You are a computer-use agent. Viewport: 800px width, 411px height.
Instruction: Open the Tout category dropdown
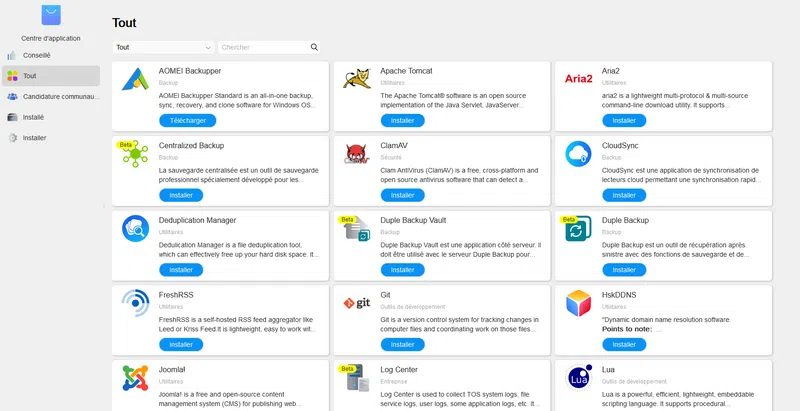(x=163, y=47)
